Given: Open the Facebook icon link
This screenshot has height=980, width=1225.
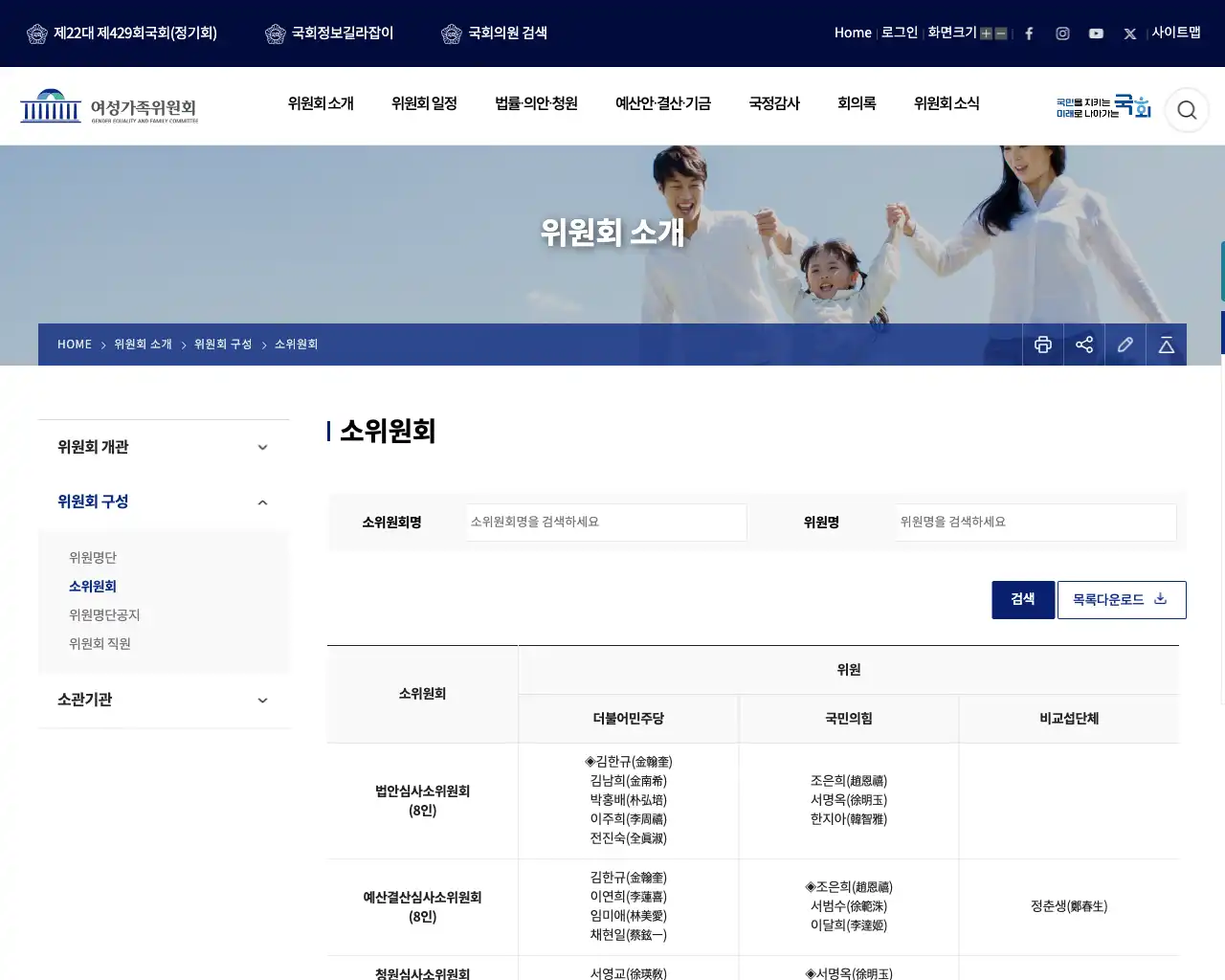Looking at the screenshot, I should click(x=1029, y=33).
